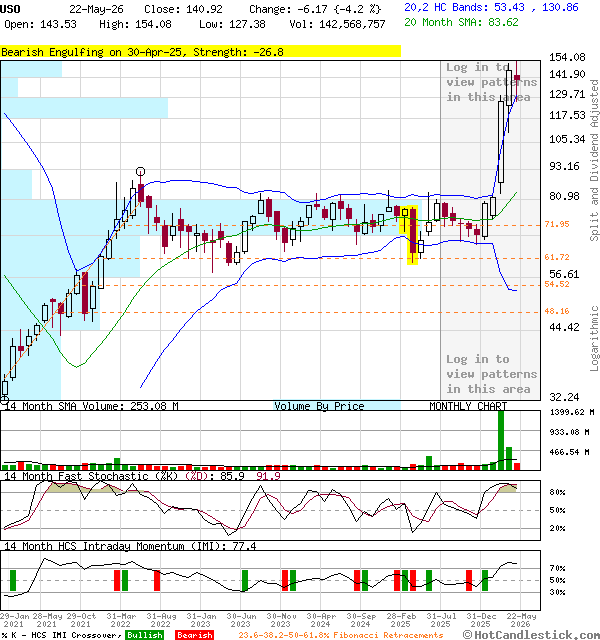Click the 31-Mar 2022 date axis label
600x640 pixels.
[121, 620]
